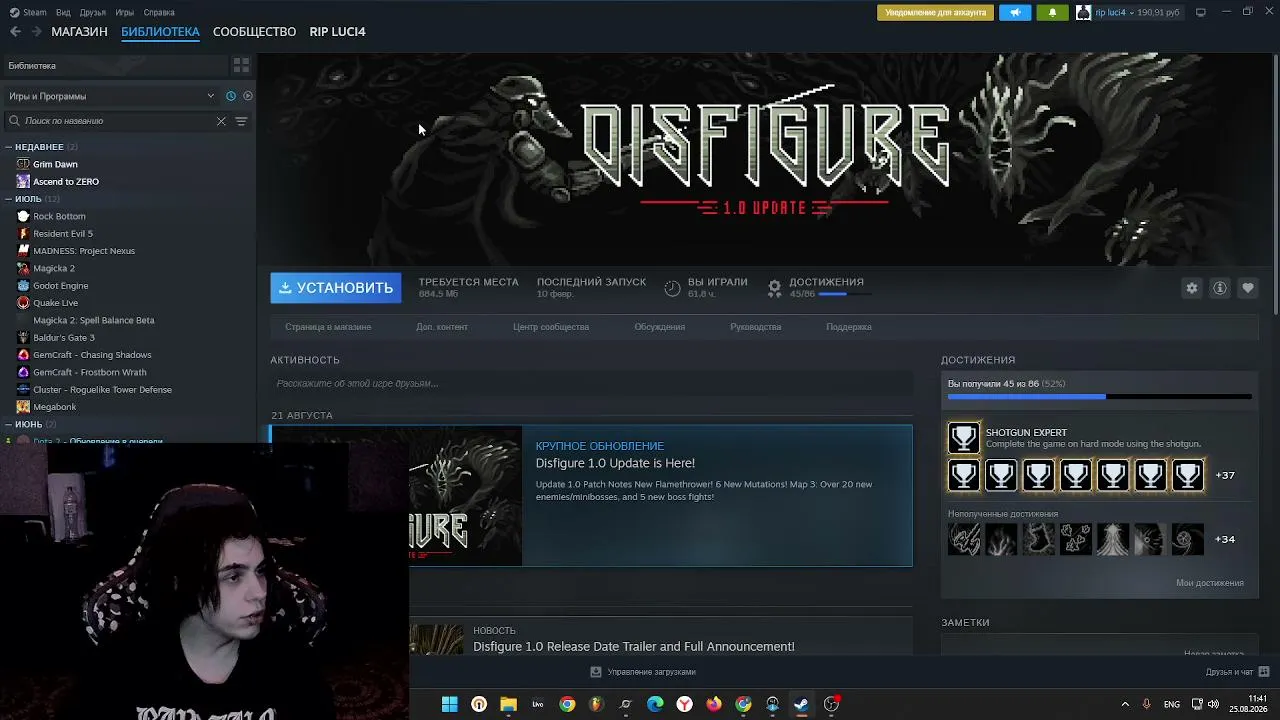The image size is (1280, 720).
Task: Open MADNESS: Project Nexus entry
Action: [84, 251]
